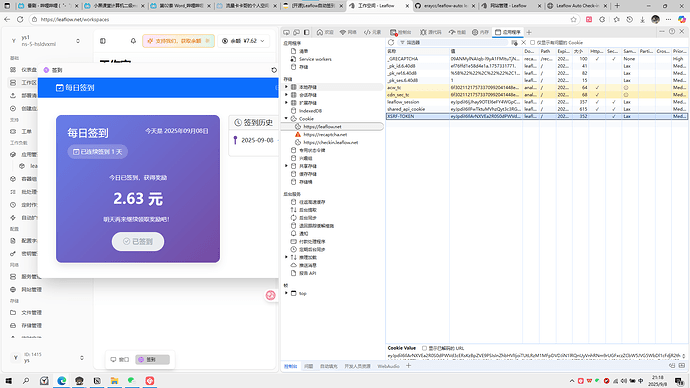Click the DevTools dock sidebar toggle icon
The image size is (690, 388).
click(307, 32)
